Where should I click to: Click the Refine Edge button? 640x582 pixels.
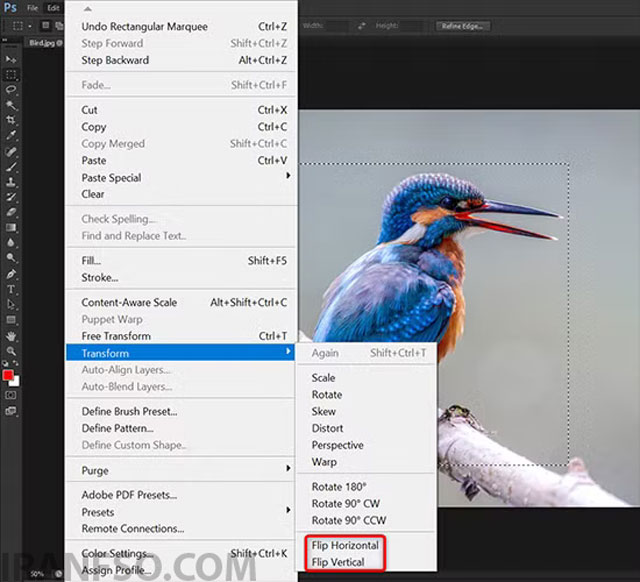[x=463, y=26]
